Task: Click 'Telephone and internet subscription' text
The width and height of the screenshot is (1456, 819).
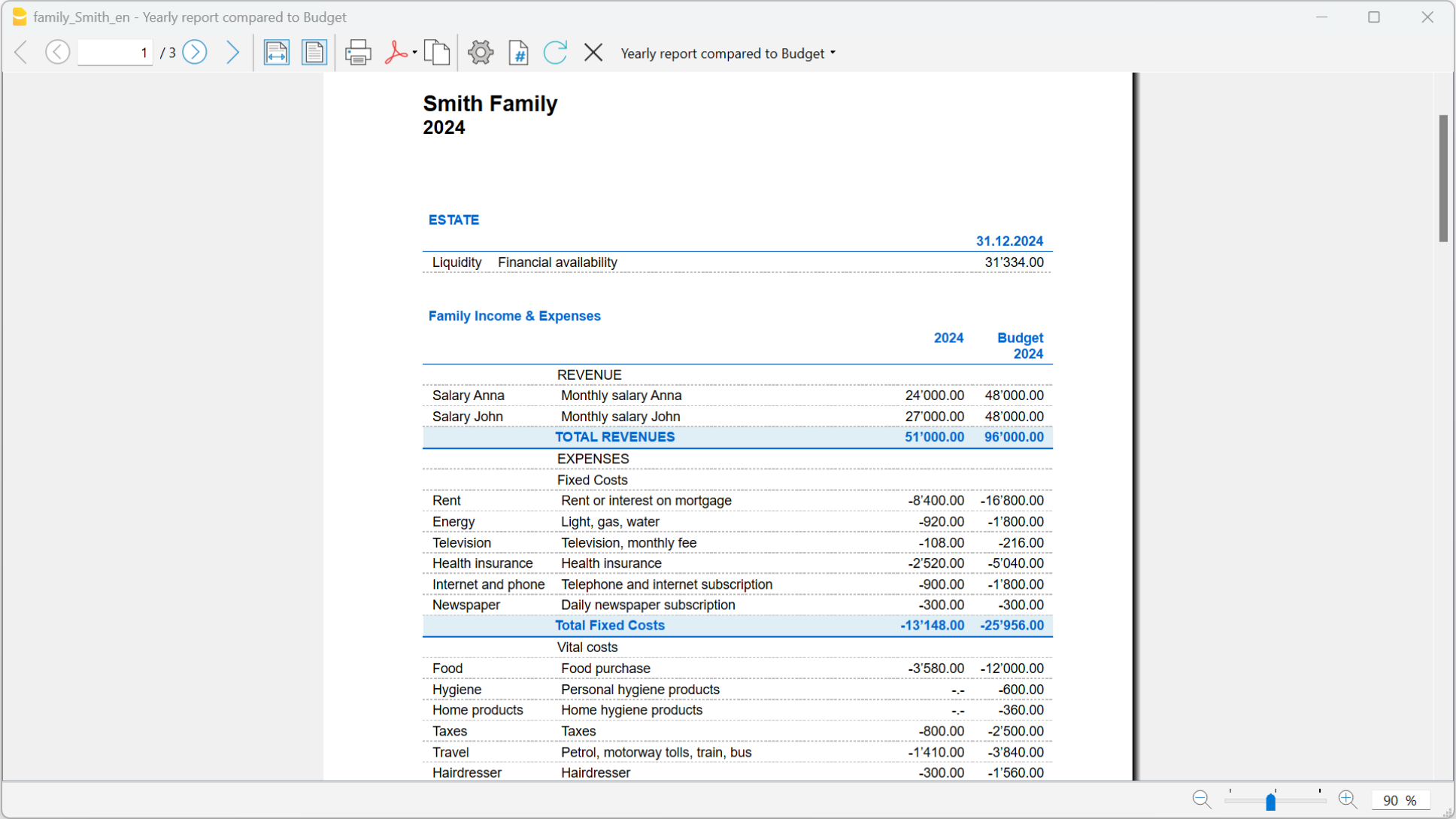Action: 666,584
